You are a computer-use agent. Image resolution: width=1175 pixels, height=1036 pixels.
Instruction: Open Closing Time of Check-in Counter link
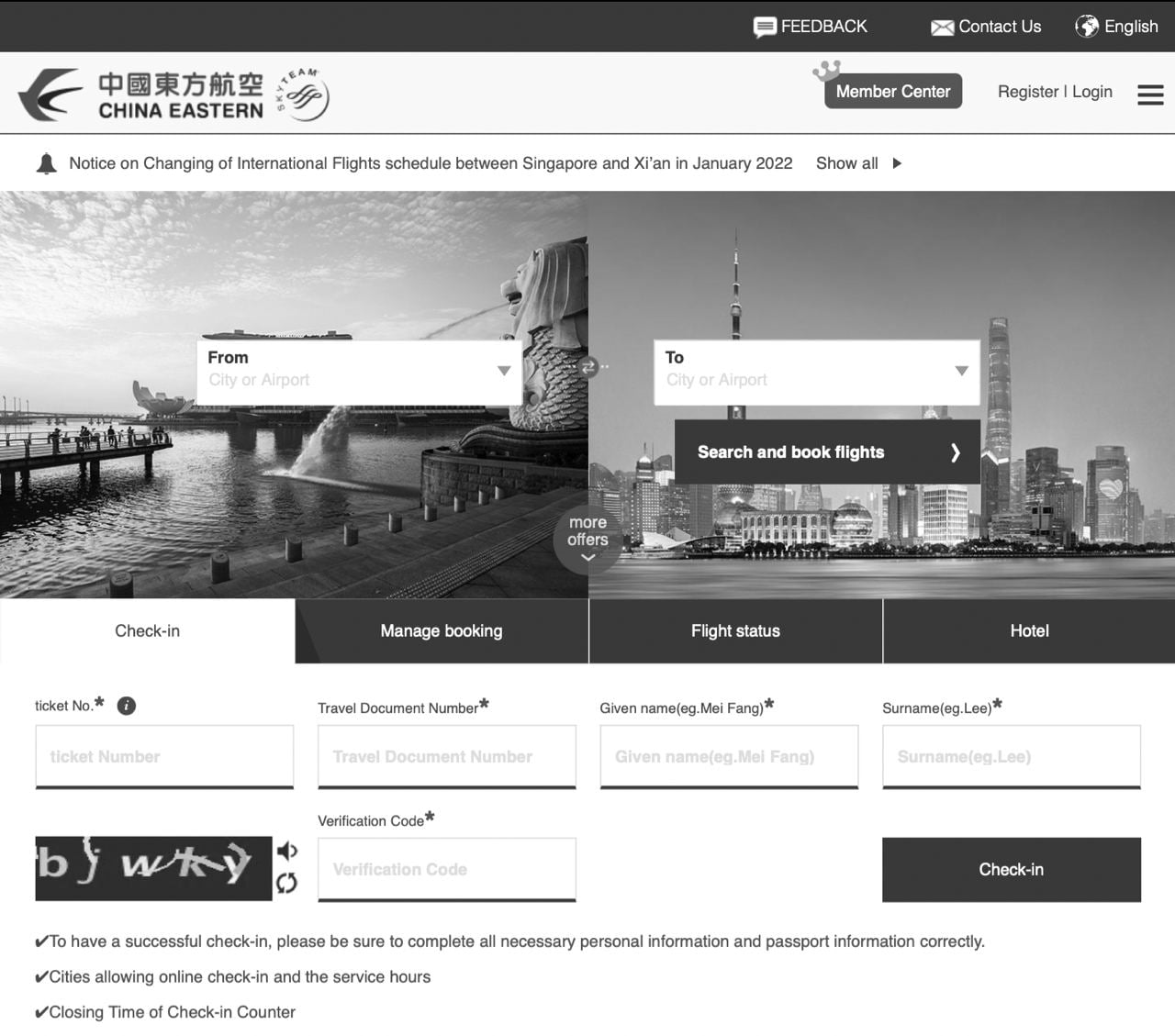[172, 1012]
